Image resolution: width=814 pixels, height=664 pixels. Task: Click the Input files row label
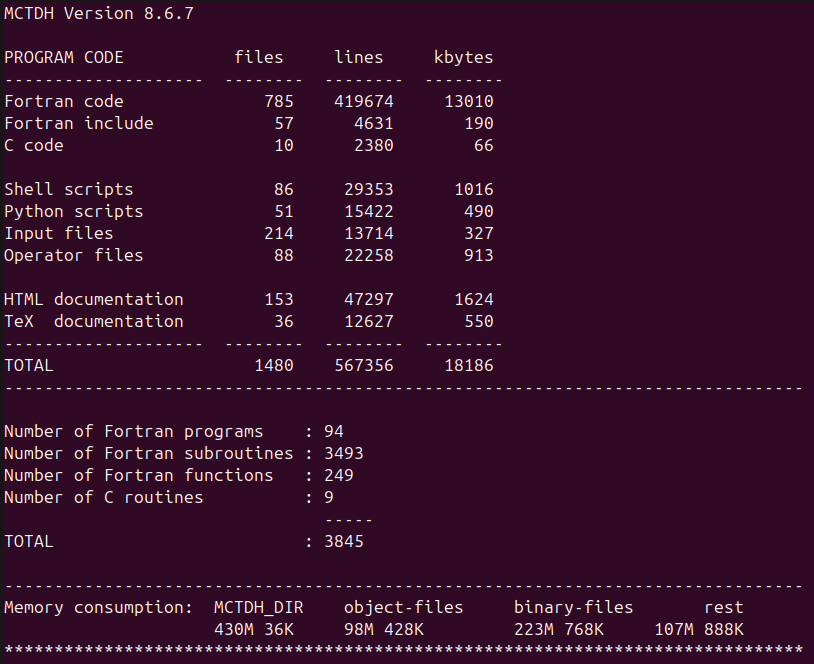point(59,233)
